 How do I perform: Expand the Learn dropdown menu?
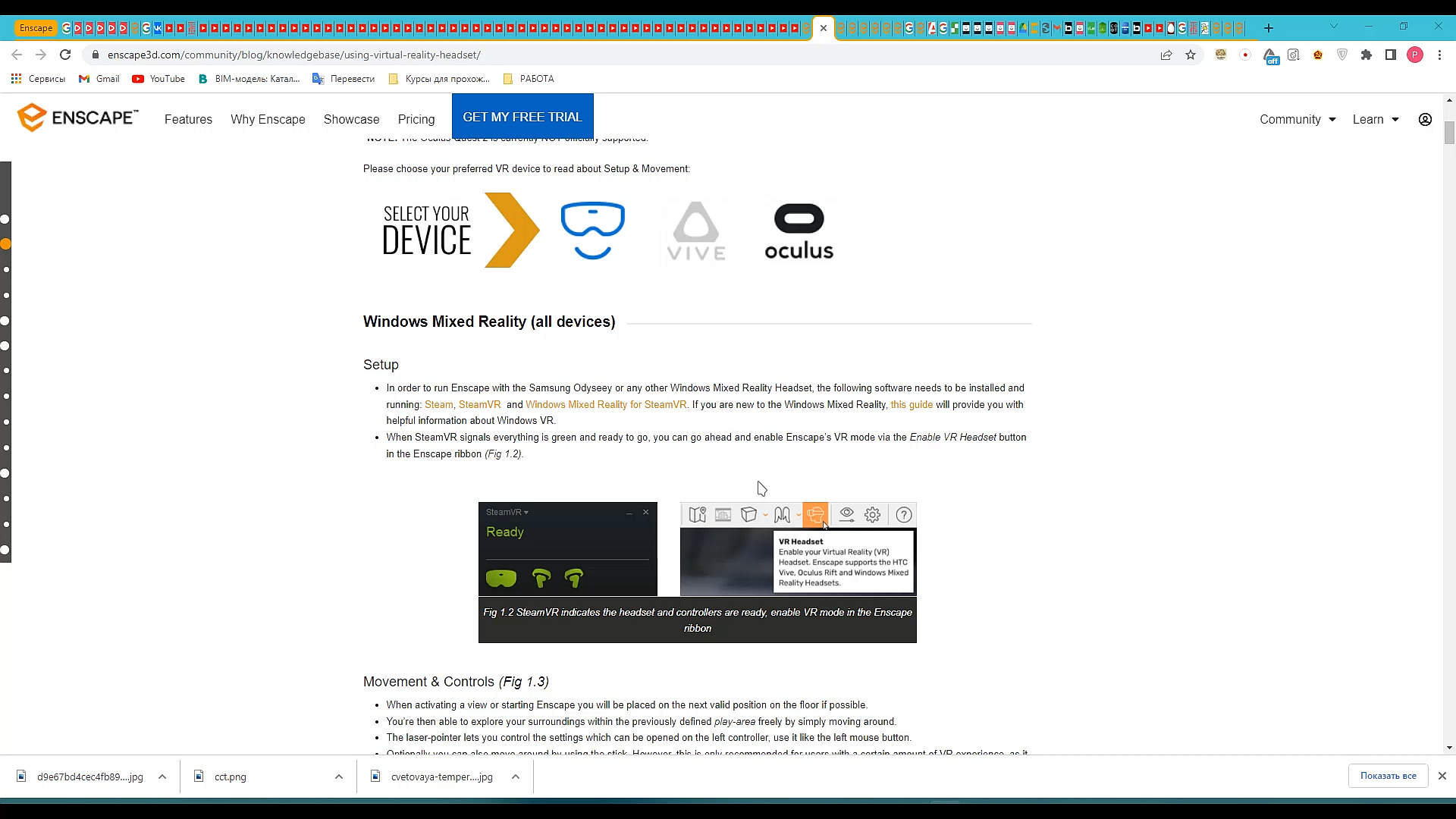pos(1375,120)
